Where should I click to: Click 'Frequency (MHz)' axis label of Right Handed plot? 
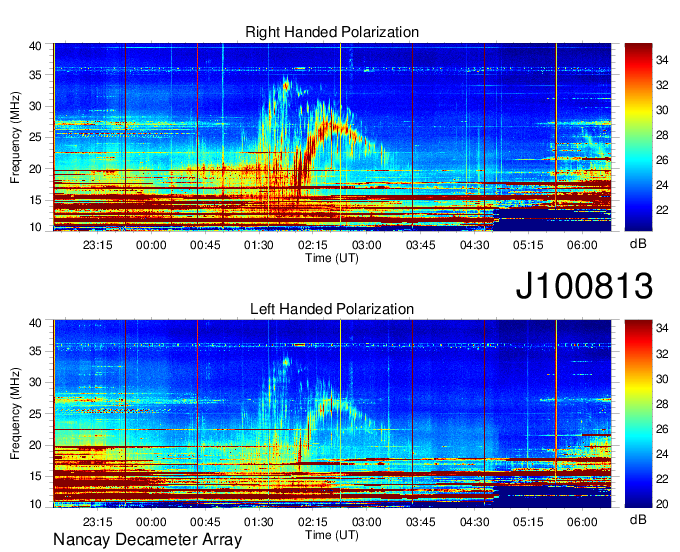tap(15, 137)
